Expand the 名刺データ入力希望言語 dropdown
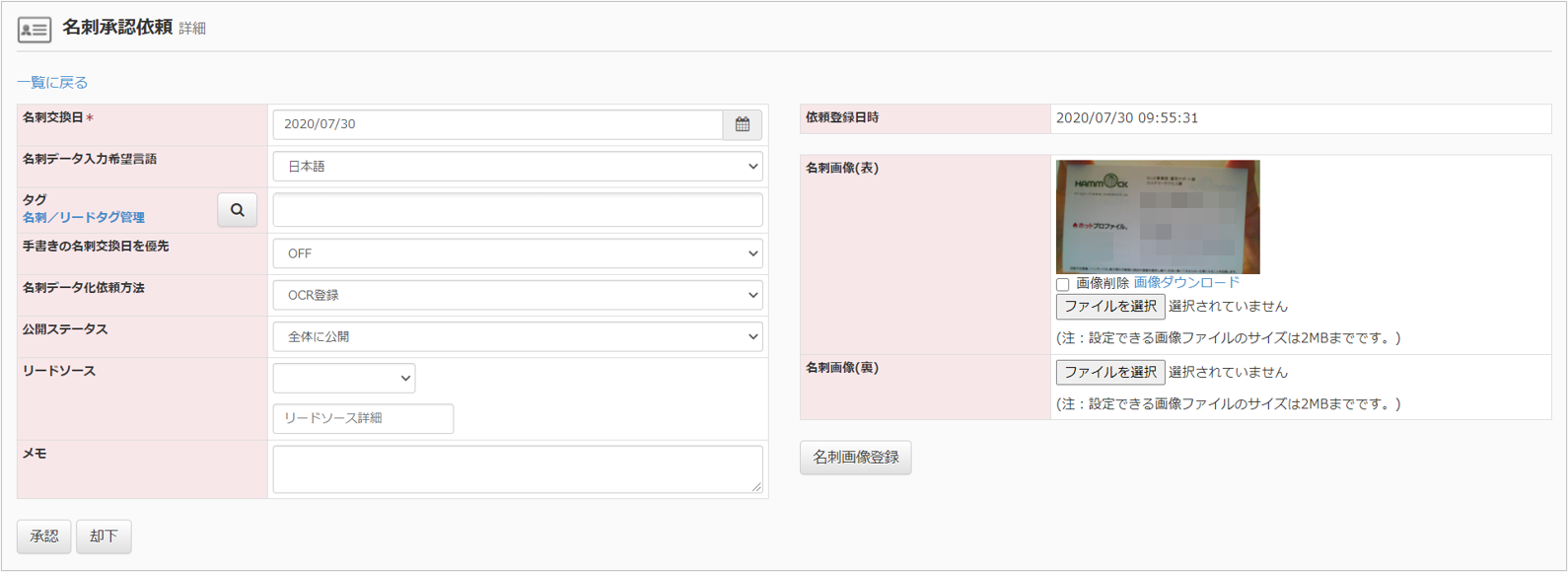 (x=517, y=167)
